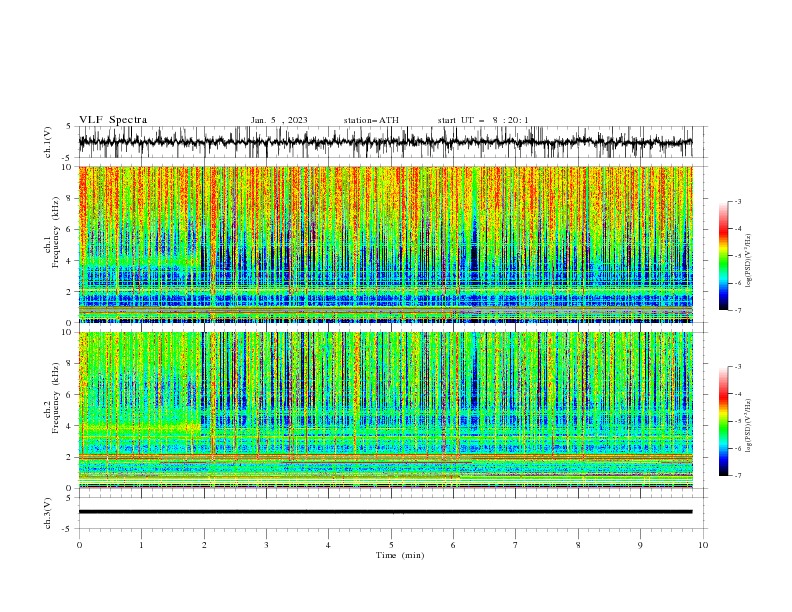Click the "-3" tick on lower color bar
This screenshot has height=612, width=792.
tap(737, 367)
